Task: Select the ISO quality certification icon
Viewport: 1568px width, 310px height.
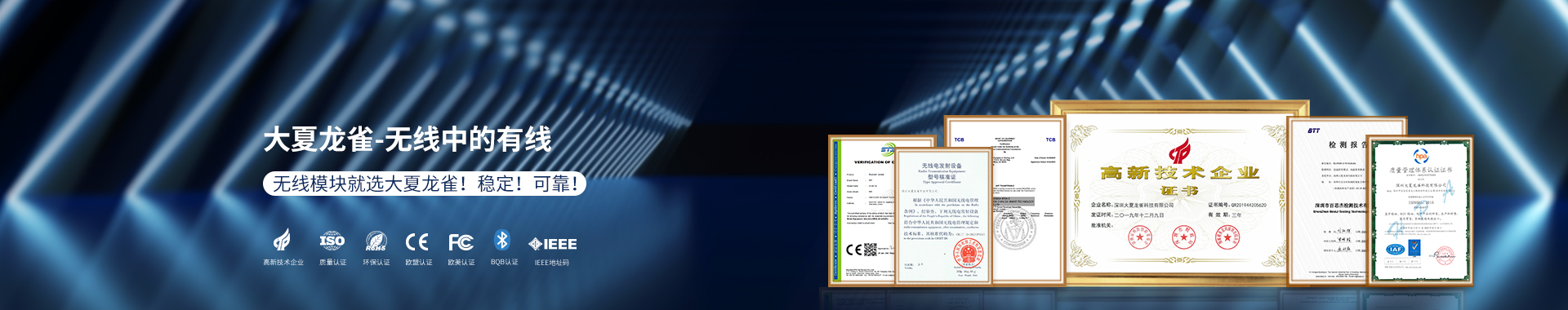Action: tap(332, 241)
